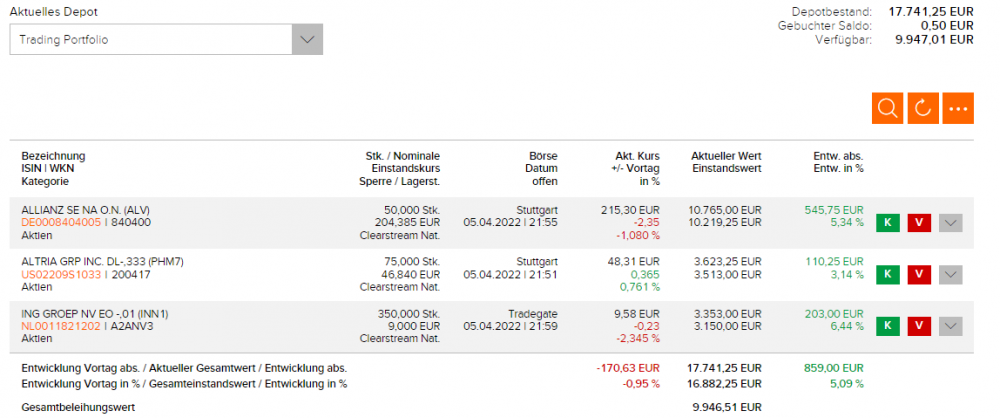Open Allianz ISIN link DE0008404005
This screenshot has width=1000, height=418.
[61, 222]
